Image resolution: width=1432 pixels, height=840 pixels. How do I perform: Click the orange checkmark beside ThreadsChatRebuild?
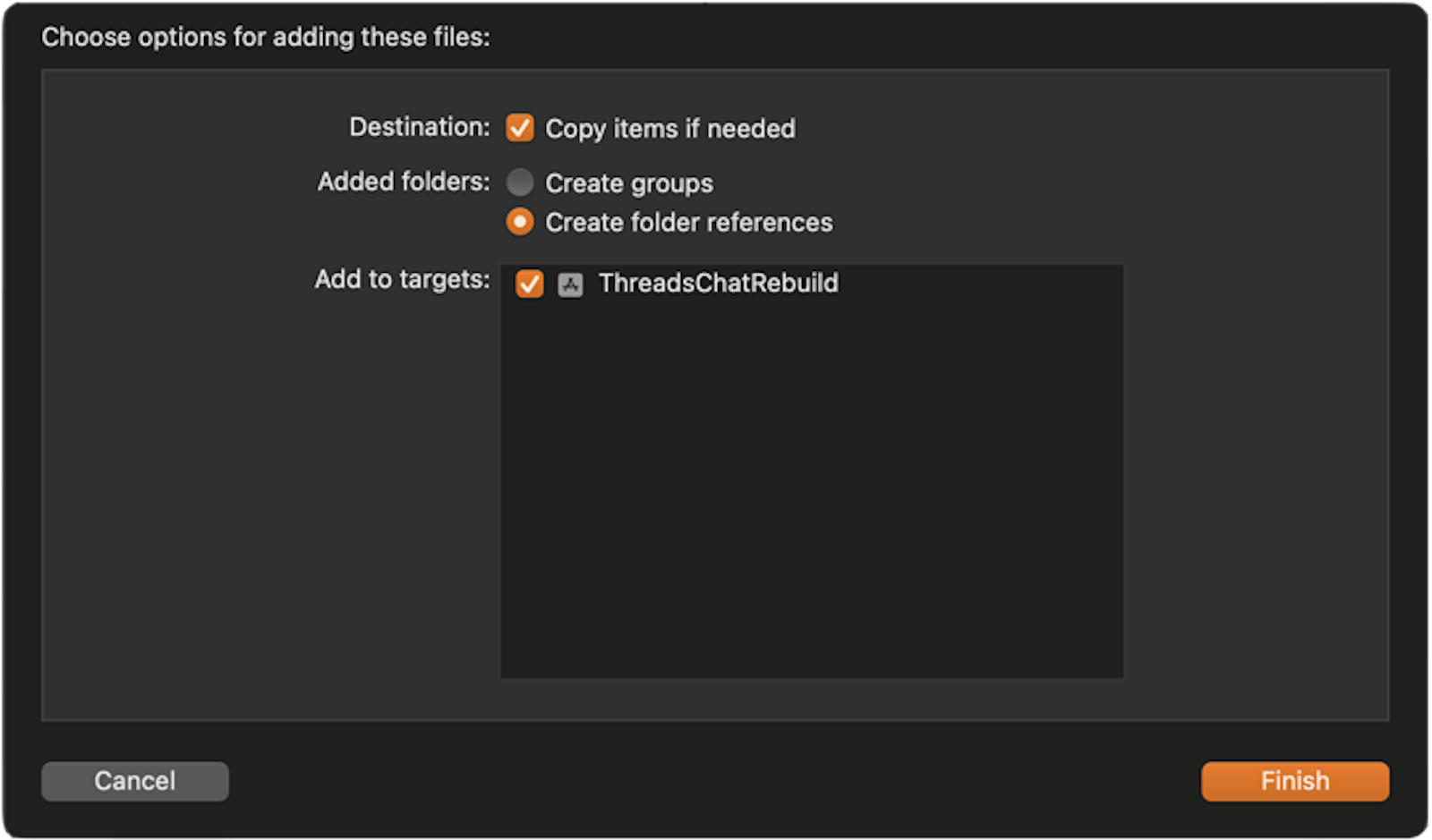tap(529, 284)
